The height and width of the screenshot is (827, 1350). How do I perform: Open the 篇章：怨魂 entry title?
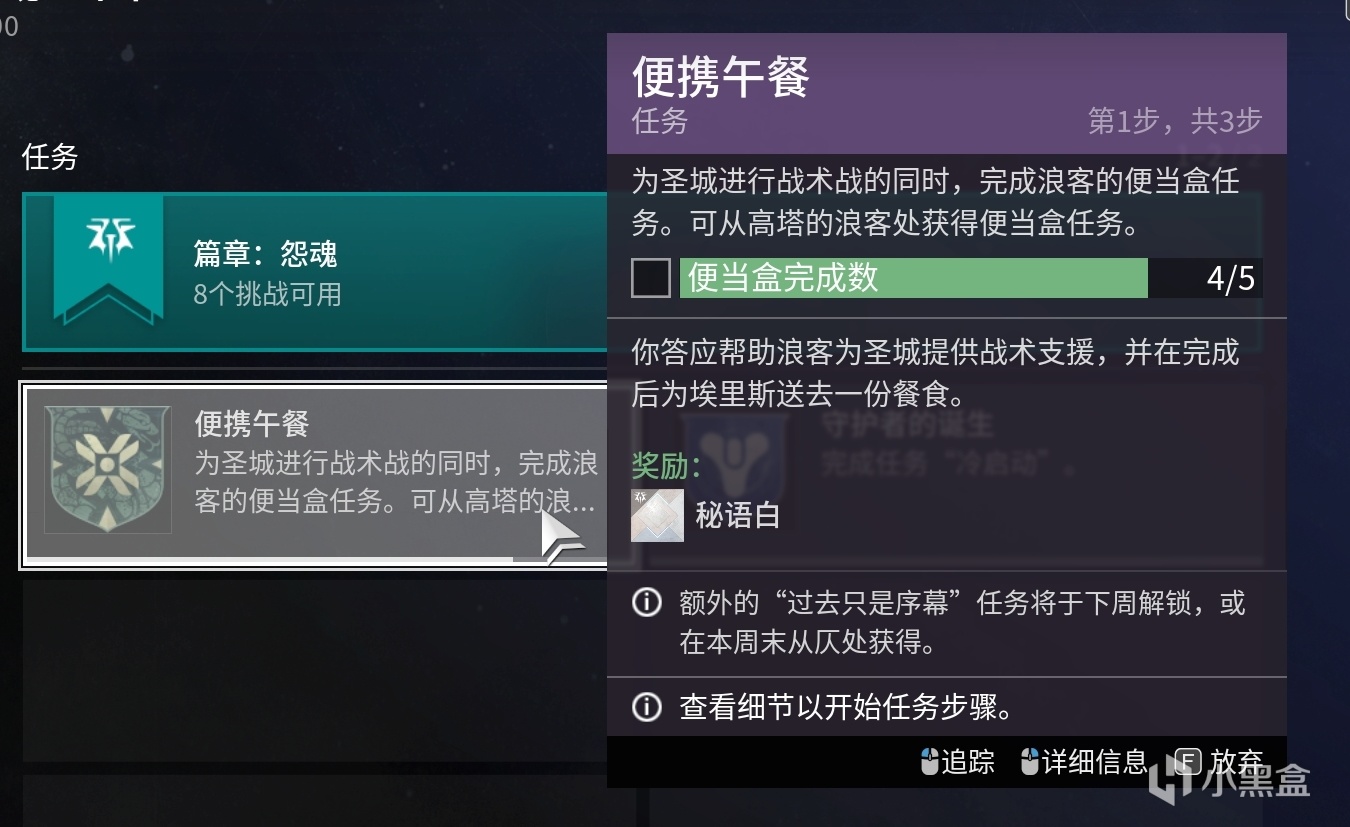265,254
